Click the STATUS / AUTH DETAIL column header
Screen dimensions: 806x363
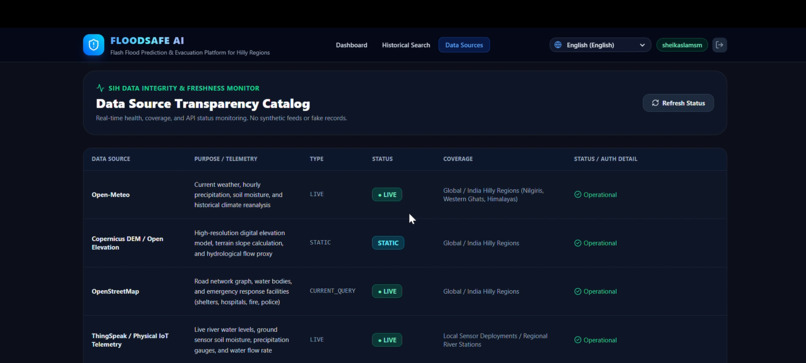coord(606,159)
